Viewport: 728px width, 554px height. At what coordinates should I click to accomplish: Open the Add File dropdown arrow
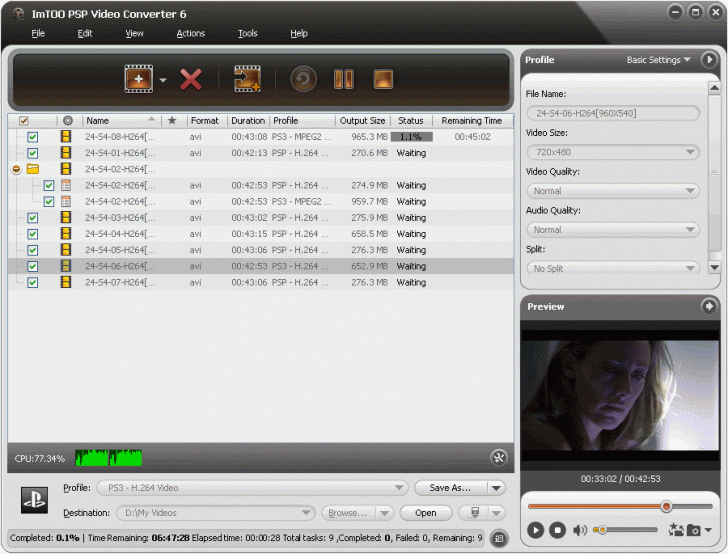[163, 80]
